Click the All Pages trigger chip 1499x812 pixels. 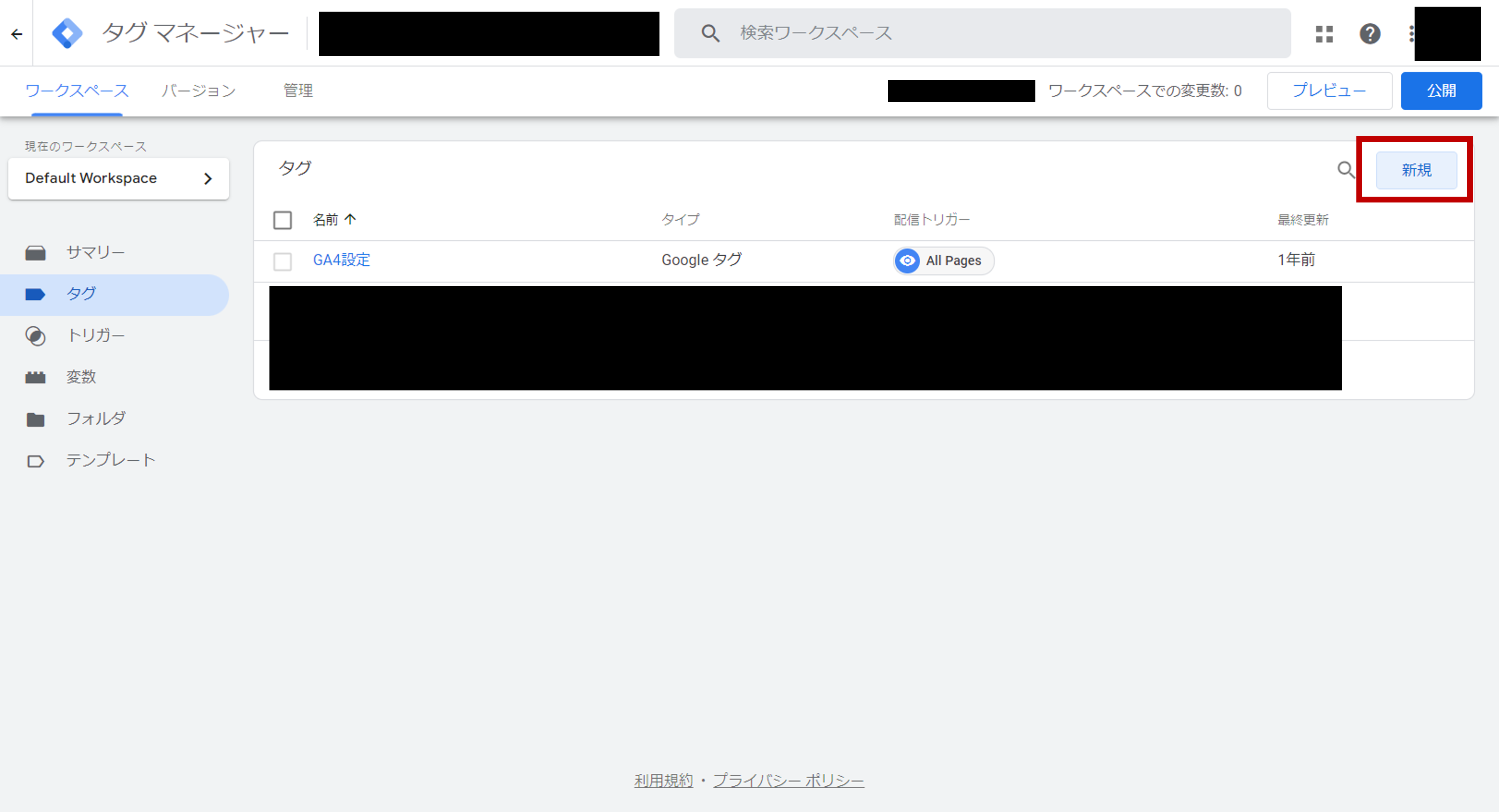(943, 261)
